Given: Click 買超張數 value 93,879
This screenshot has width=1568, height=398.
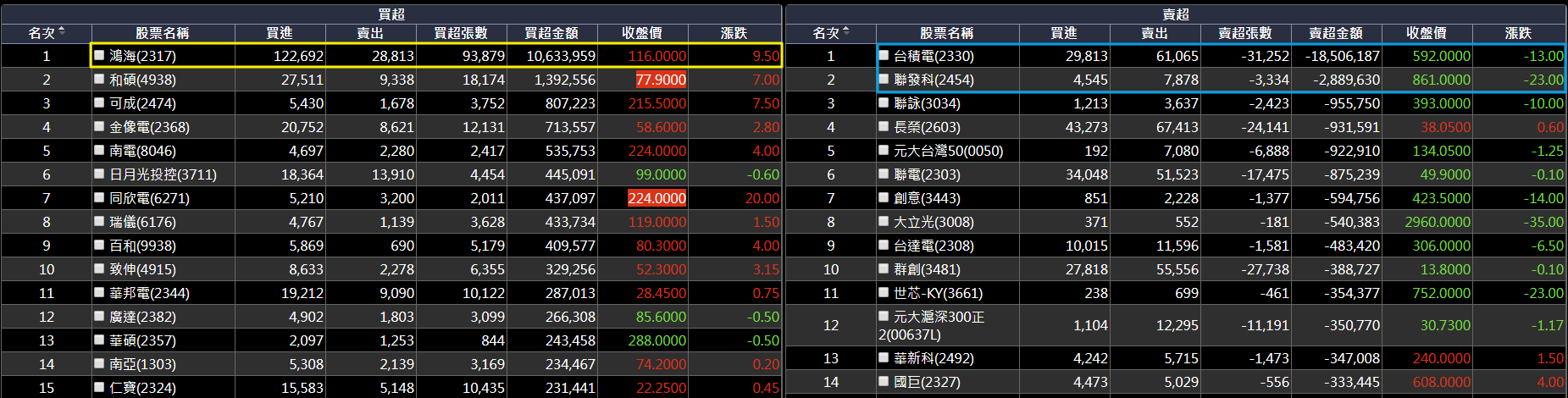Looking at the screenshot, I should (x=484, y=56).
